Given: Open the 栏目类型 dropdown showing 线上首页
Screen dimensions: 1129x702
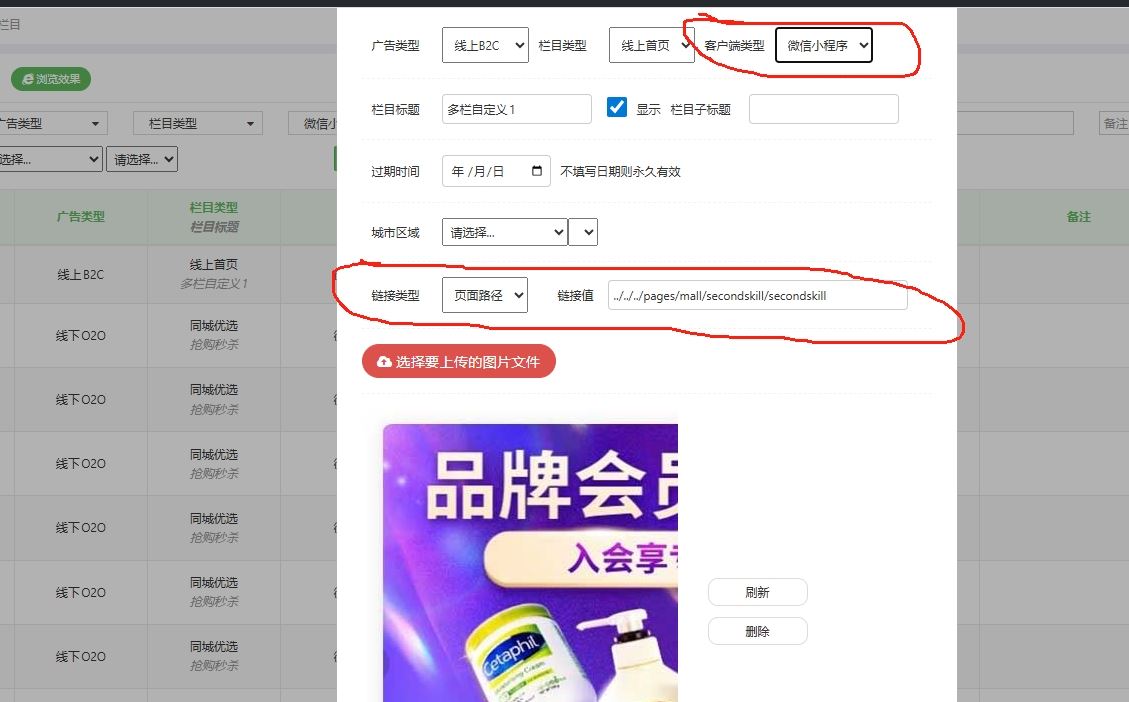Looking at the screenshot, I should (x=651, y=45).
